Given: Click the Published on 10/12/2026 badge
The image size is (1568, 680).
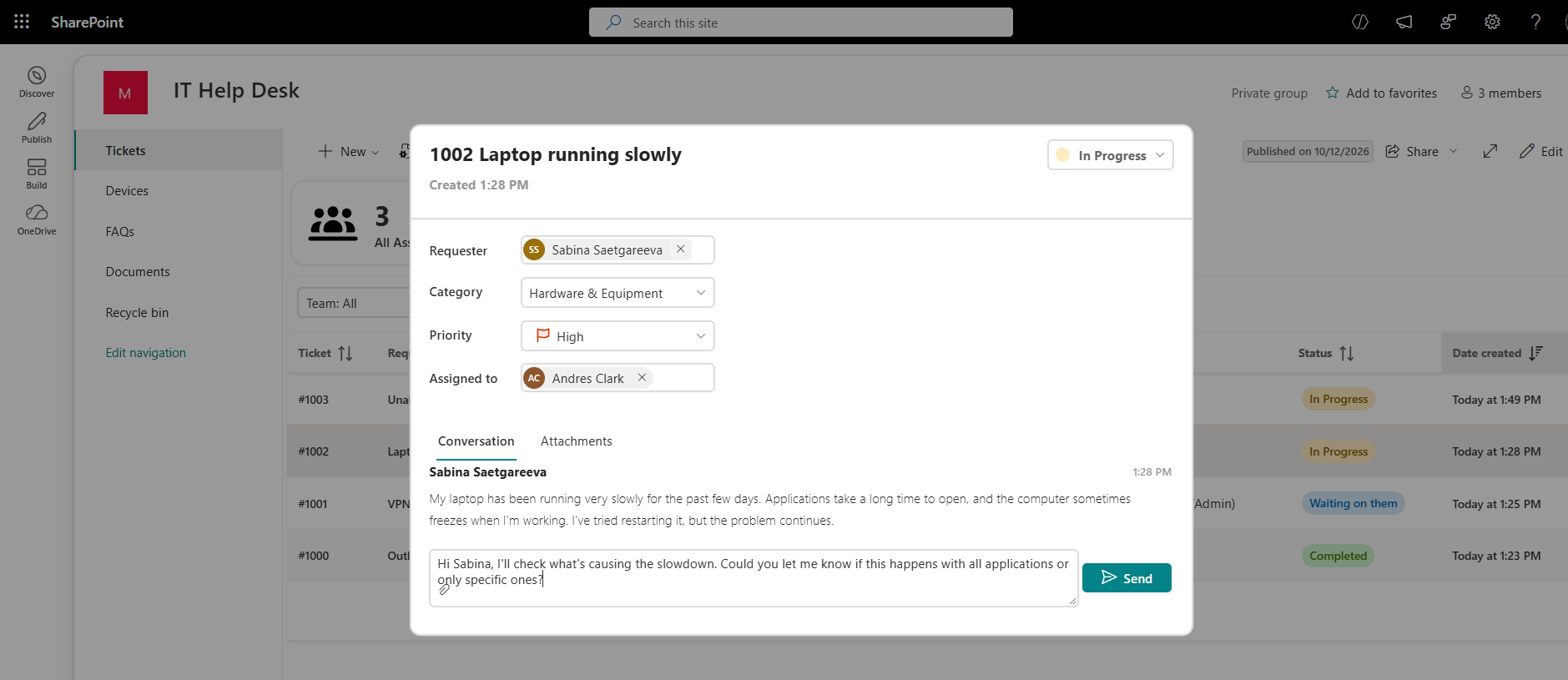Looking at the screenshot, I should [1308, 151].
